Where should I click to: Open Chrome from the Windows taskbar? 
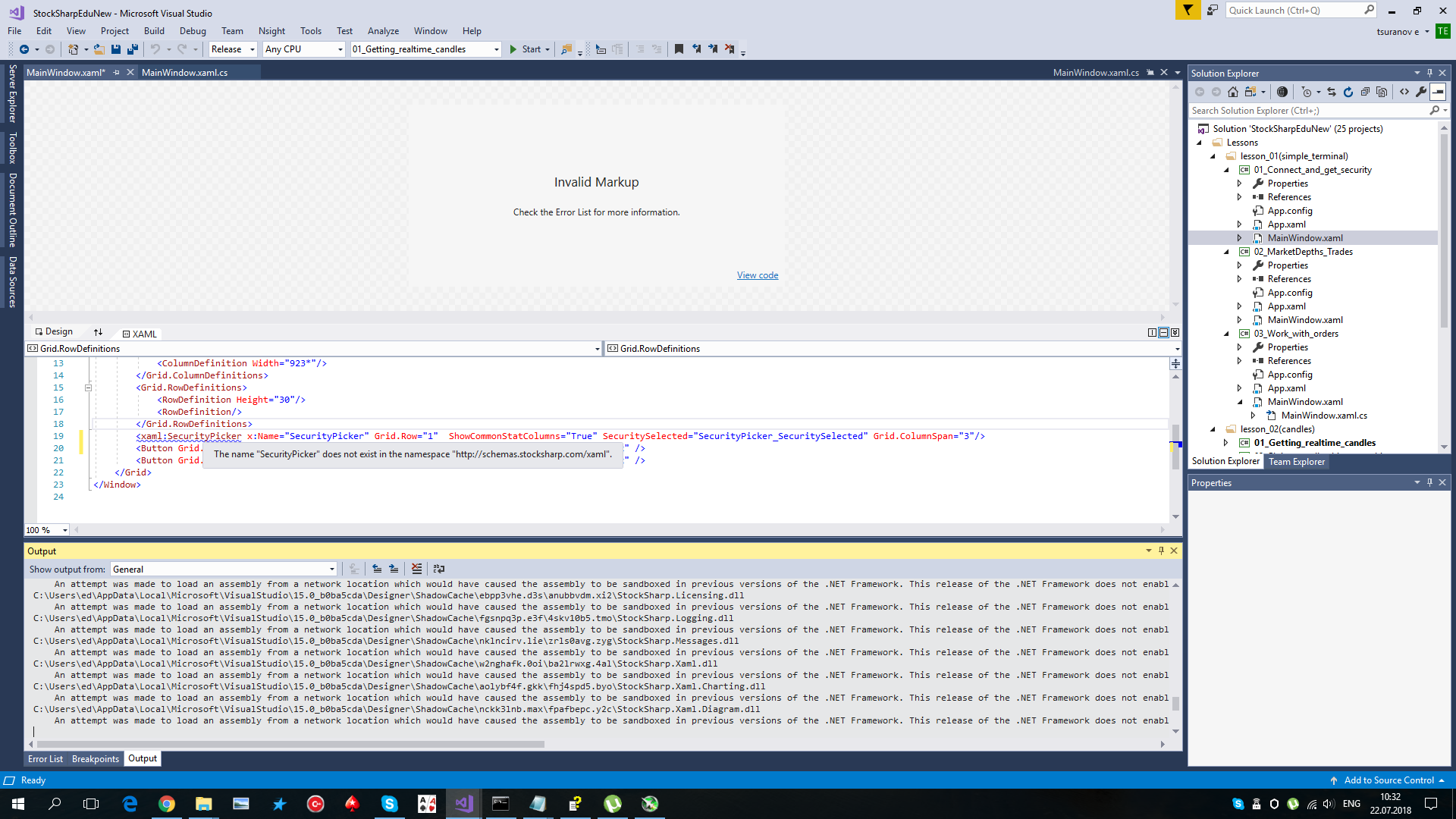click(167, 804)
